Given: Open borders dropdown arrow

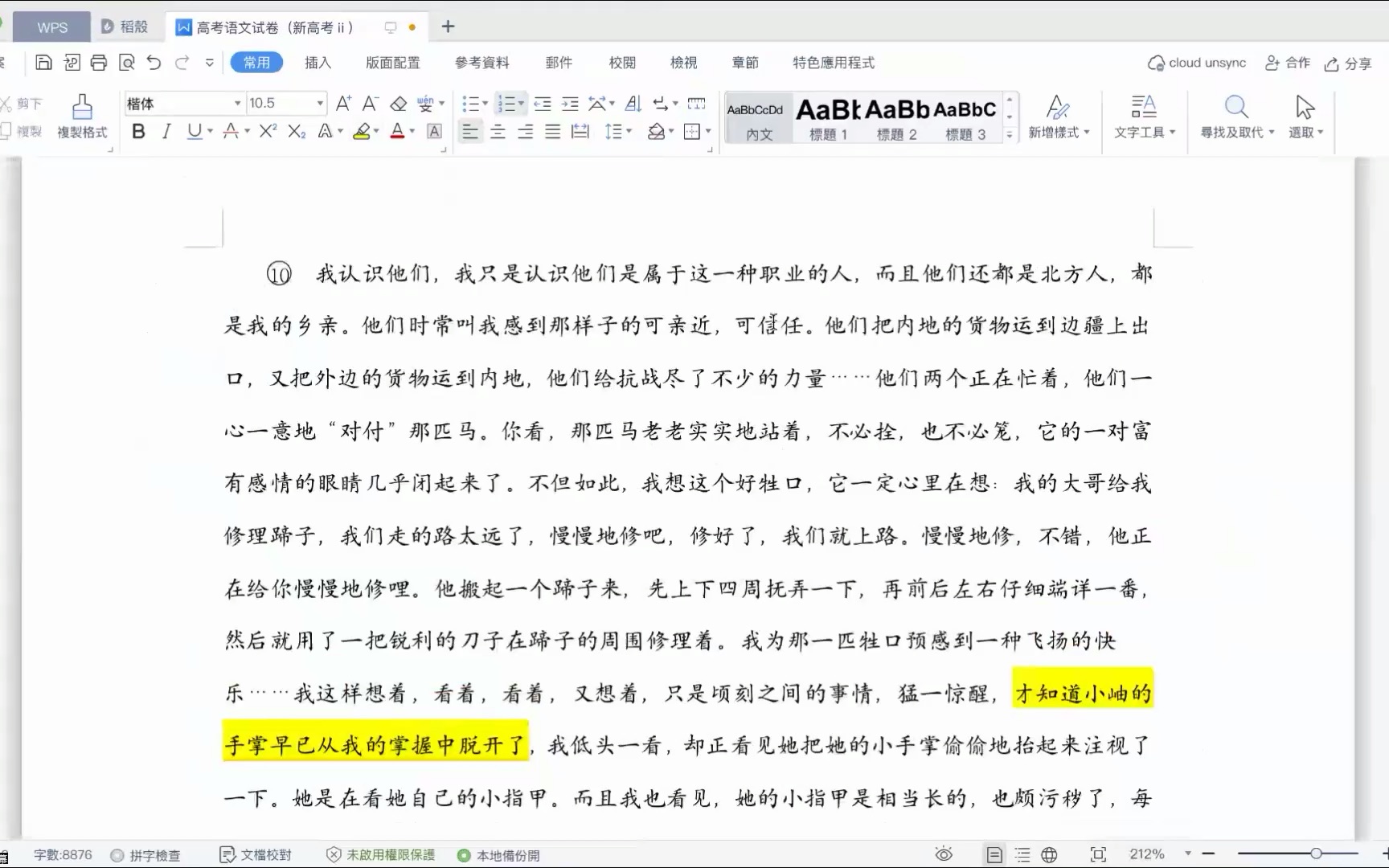Looking at the screenshot, I should (x=708, y=131).
